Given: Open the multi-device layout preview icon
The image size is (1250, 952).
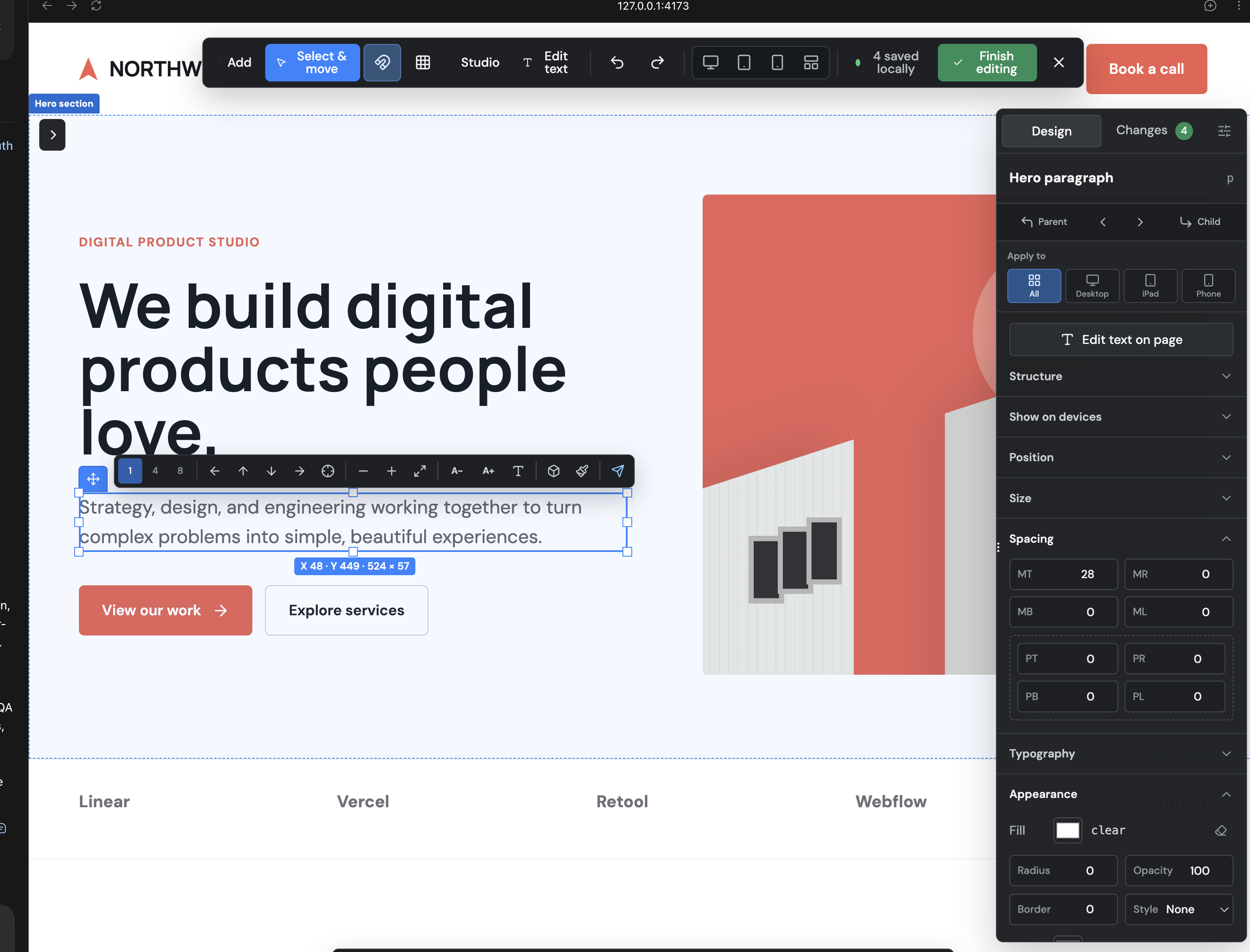Looking at the screenshot, I should (x=811, y=62).
